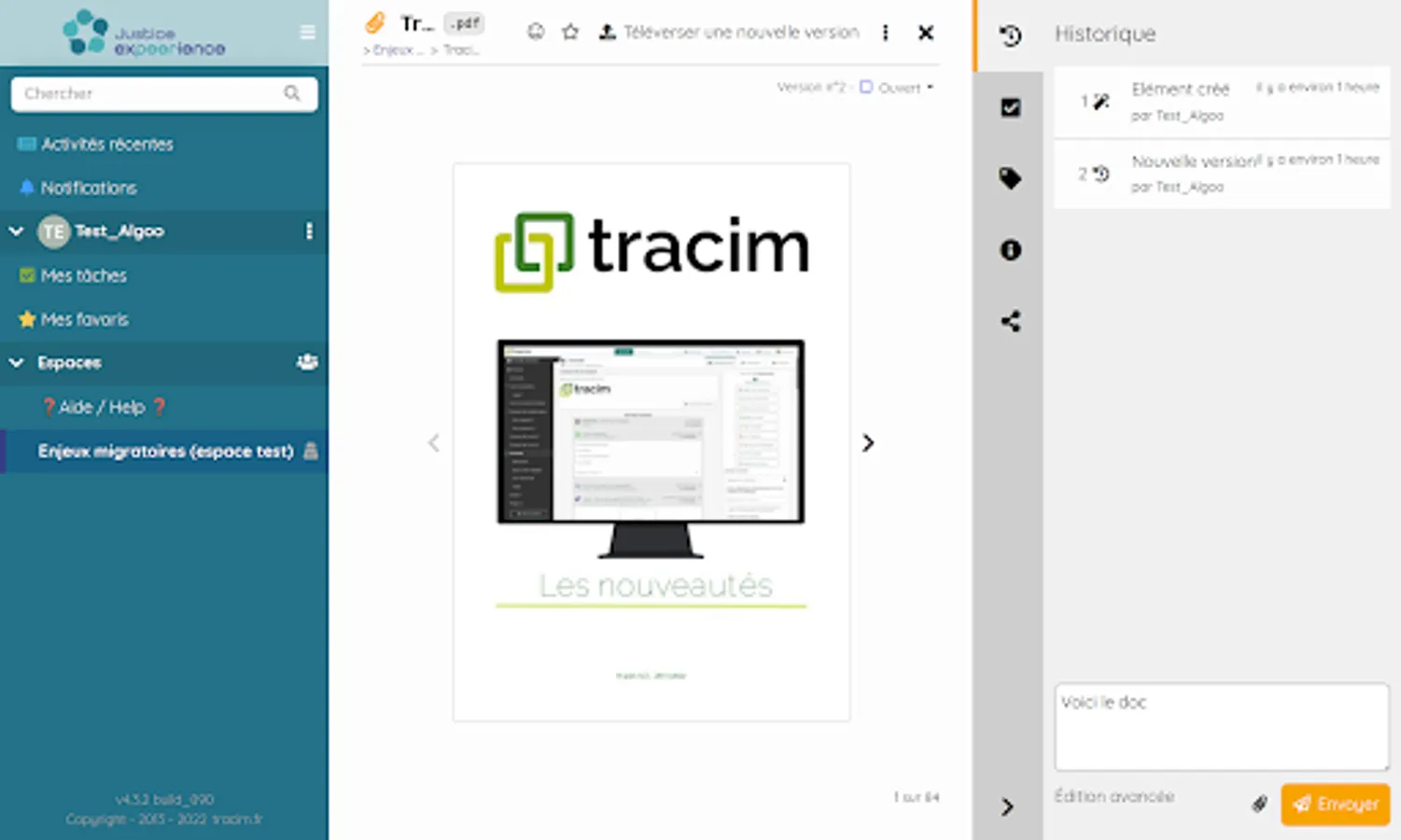Open Mes tâches from the sidebar
This screenshot has height=840, width=1401.
pos(83,275)
